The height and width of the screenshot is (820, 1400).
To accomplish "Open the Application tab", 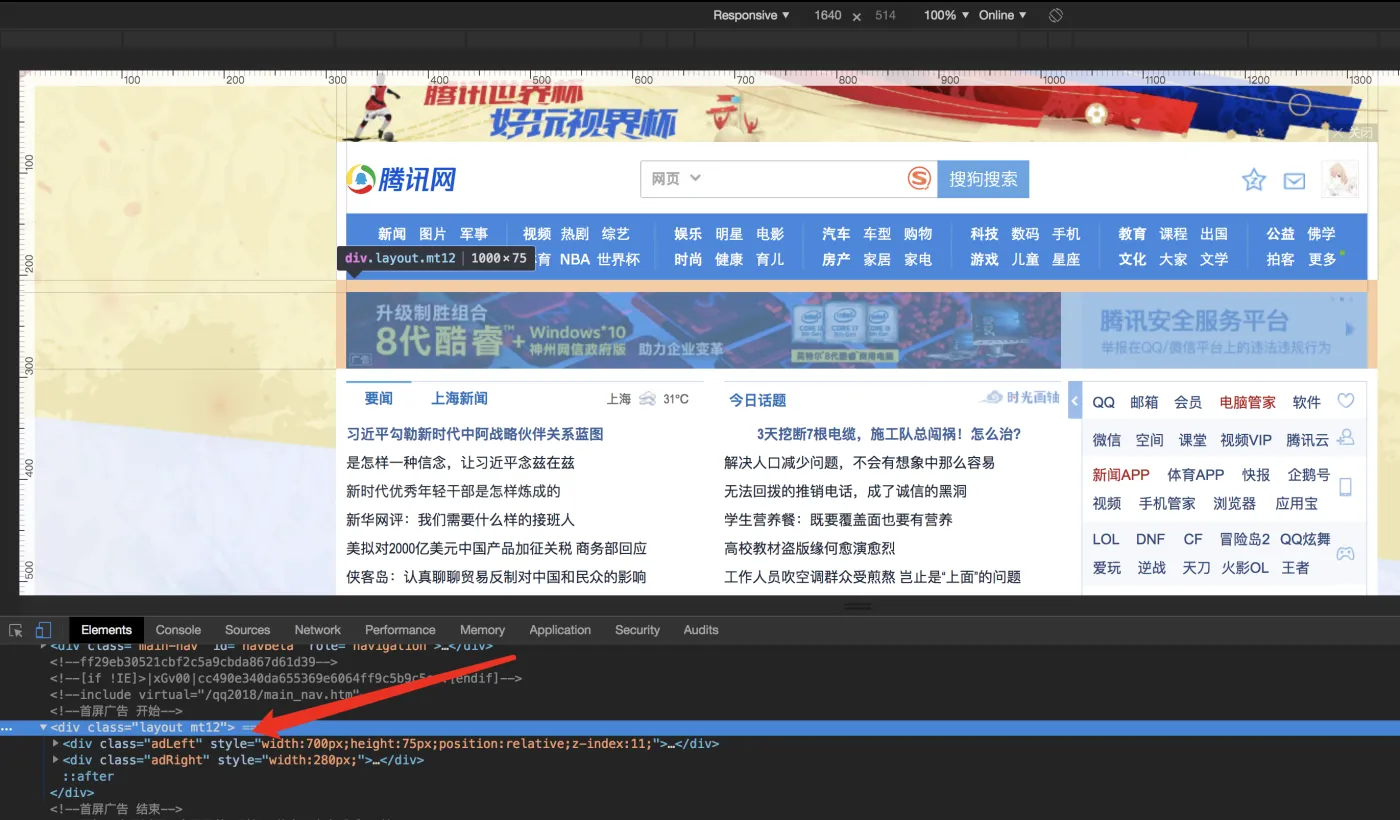I will click(x=560, y=630).
